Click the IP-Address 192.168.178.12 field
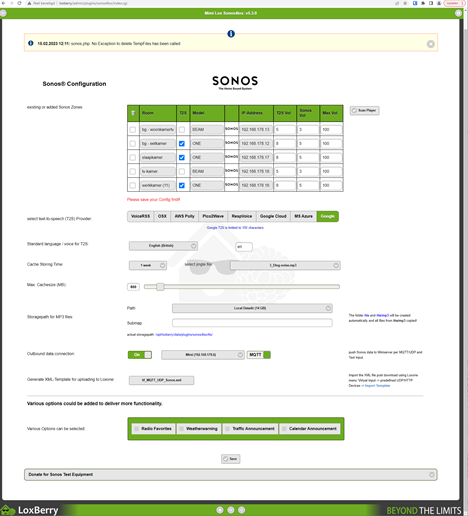 click(x=256, y=144)
